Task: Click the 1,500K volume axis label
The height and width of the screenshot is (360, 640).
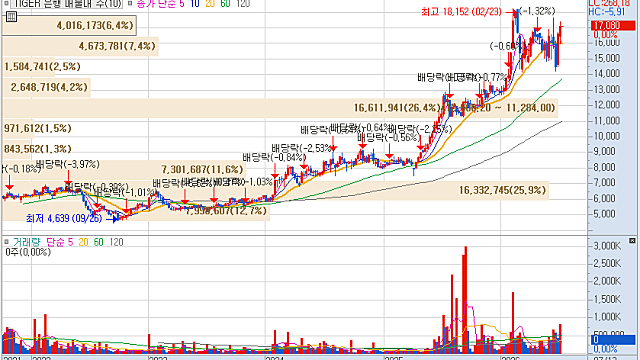Action: pos(607,299)
